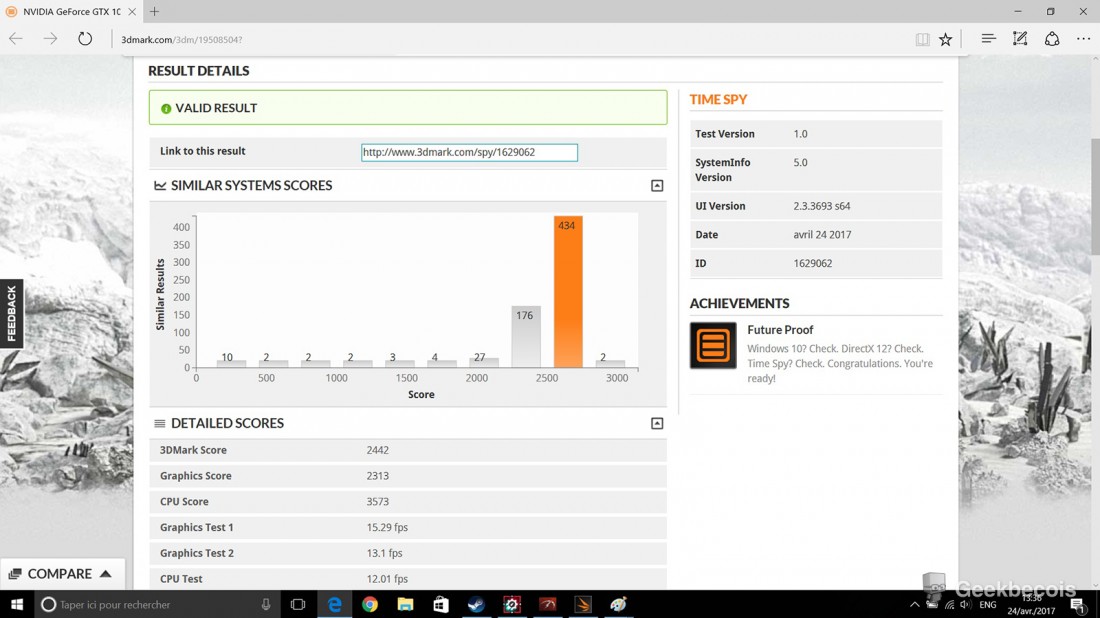
Task: Add page to favorites with star icon
Action: click(x=945, y=39)
